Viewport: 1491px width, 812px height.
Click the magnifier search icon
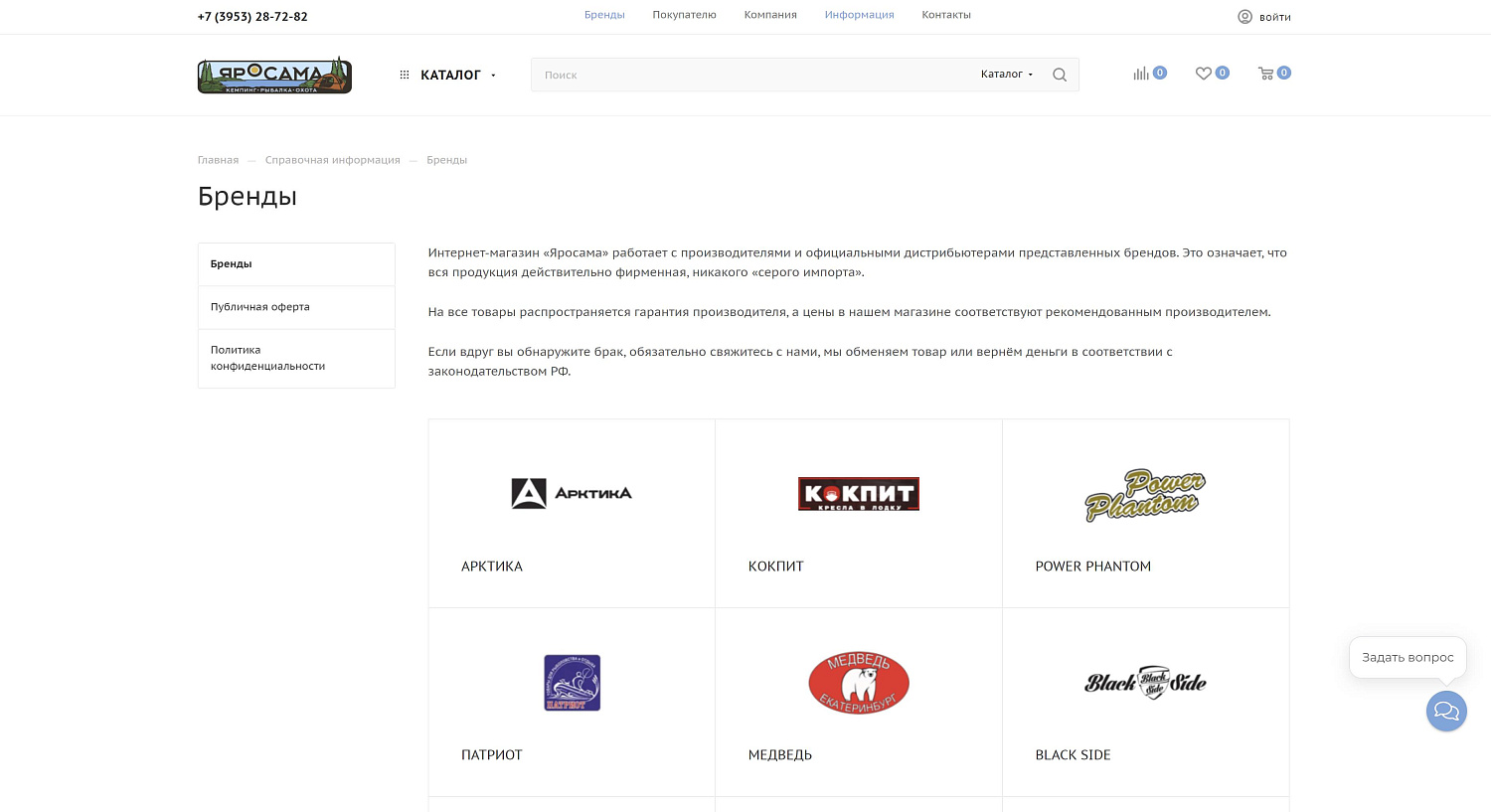[x=1060, y=75]
